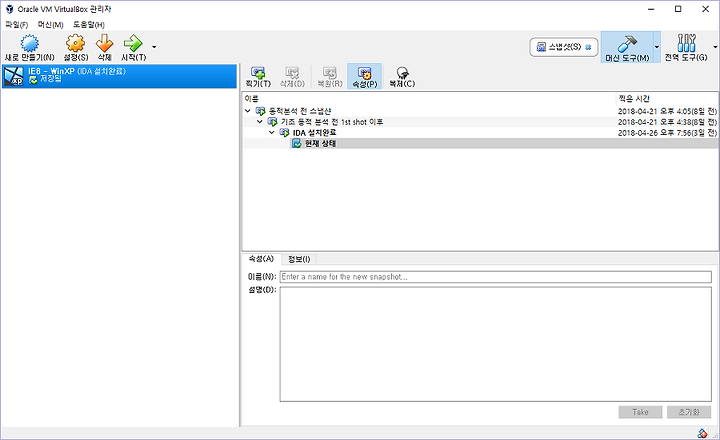Click the current state icon beside 현재 상태
720x440 pixels.
(x=297, y=143)
